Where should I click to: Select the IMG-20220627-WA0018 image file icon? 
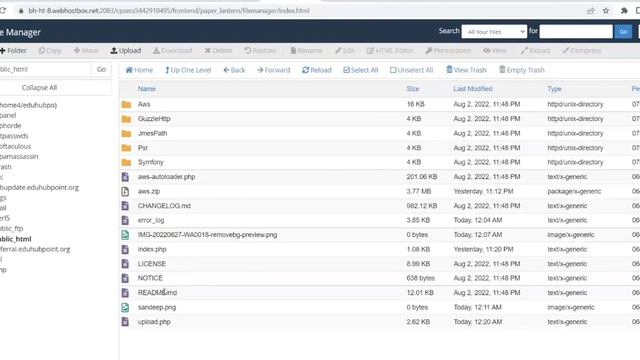125,235
